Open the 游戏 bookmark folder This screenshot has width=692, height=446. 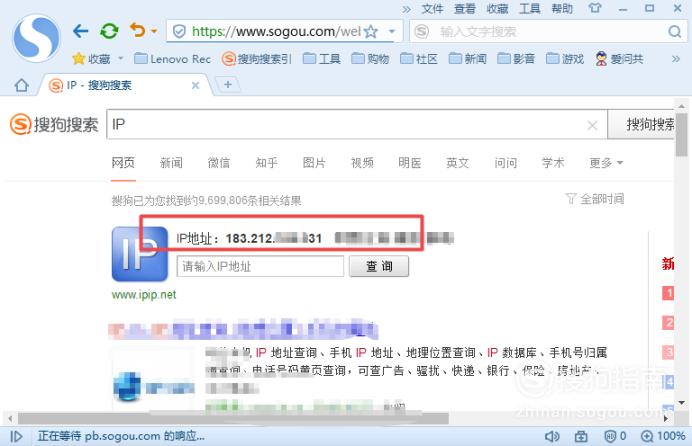pos(565,59)
